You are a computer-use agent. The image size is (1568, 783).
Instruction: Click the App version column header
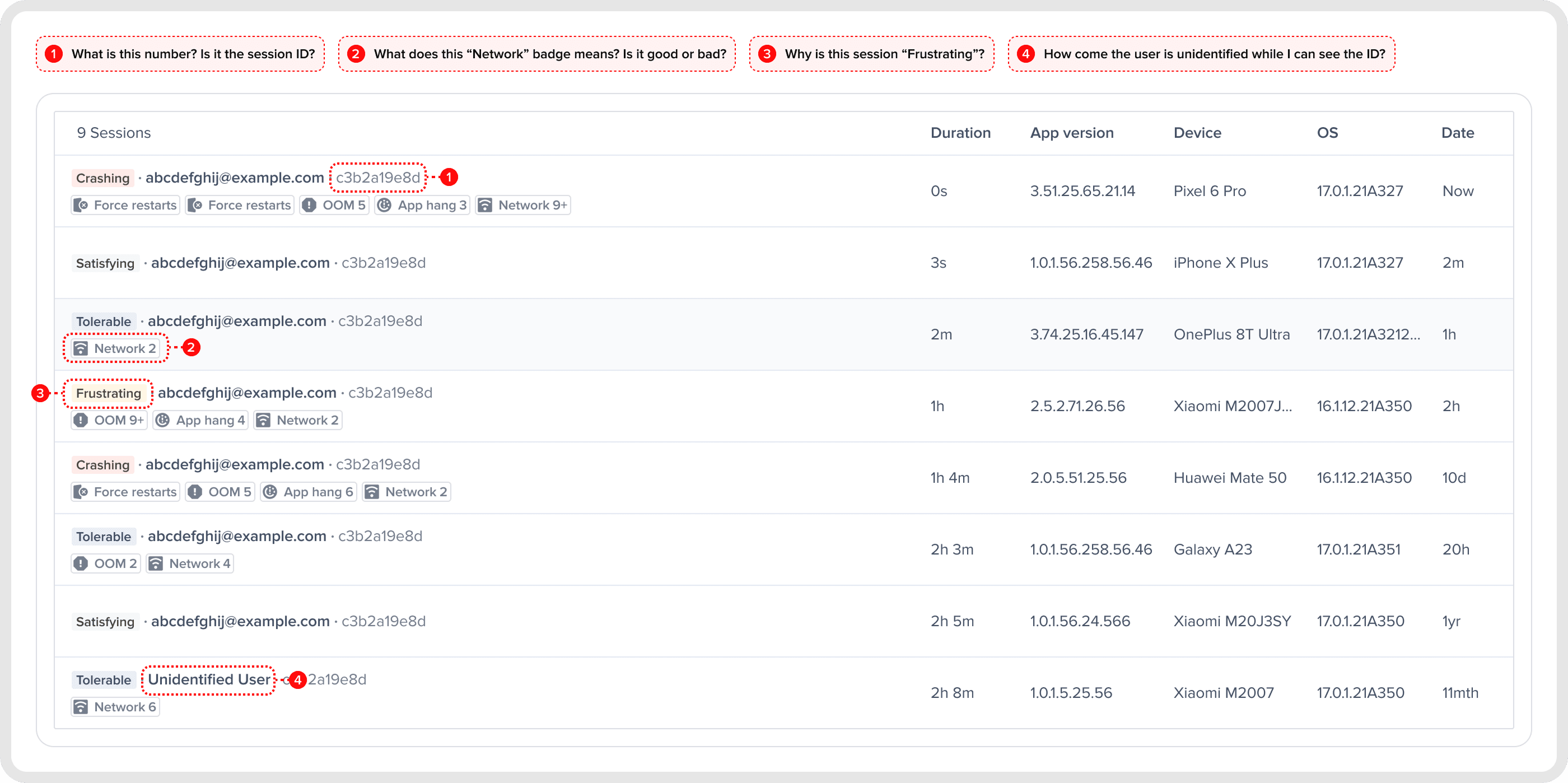(x=1072, y=133)
